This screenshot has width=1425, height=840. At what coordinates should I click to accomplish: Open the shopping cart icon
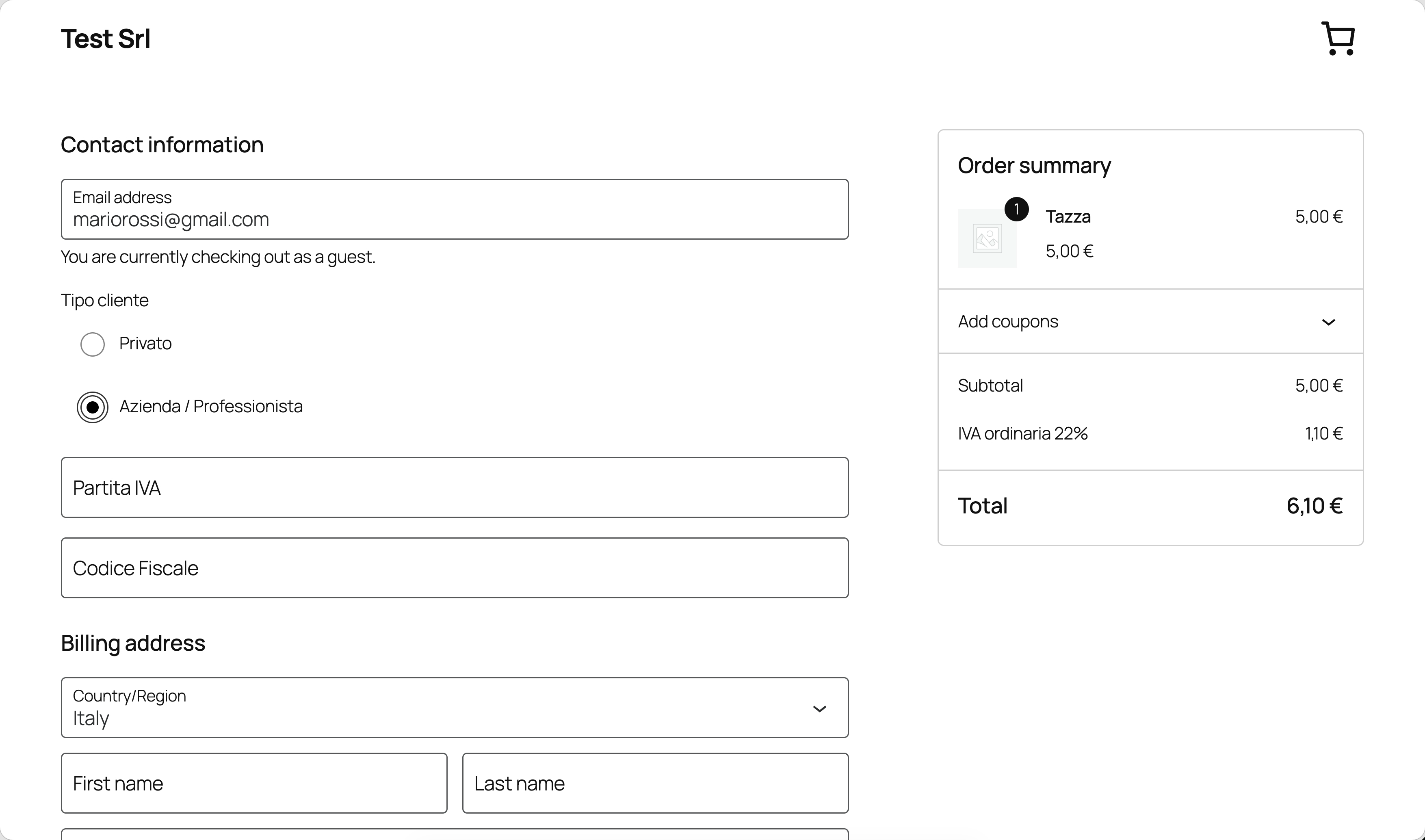(x=1338, y=39)
